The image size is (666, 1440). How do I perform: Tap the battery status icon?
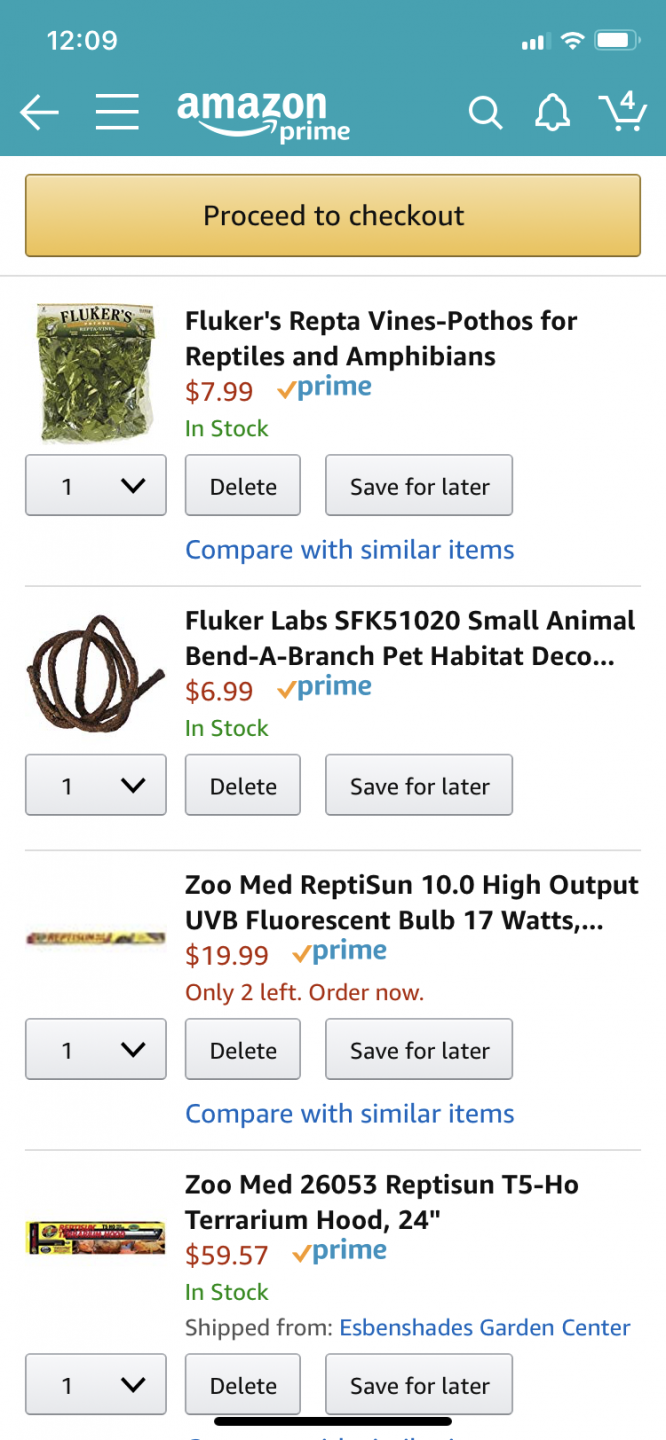click(x=617, y=41)
